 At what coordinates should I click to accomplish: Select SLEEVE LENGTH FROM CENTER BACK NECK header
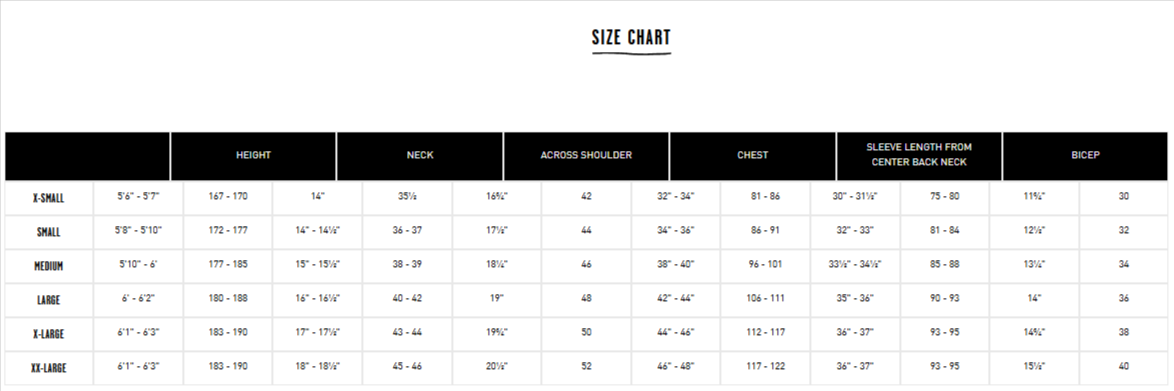(x=919, y=156)
